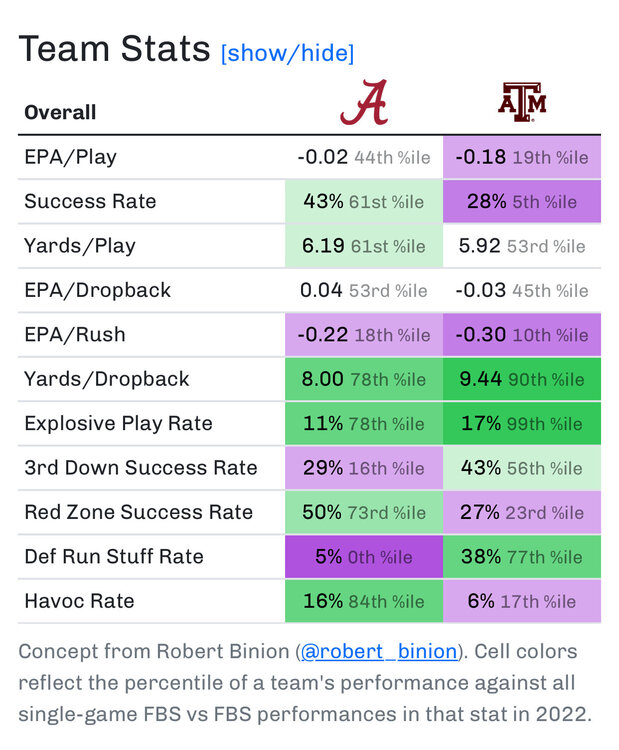Select the EPA/Play row label
Viewport: 619px width, 750px height.
[70, 157]
